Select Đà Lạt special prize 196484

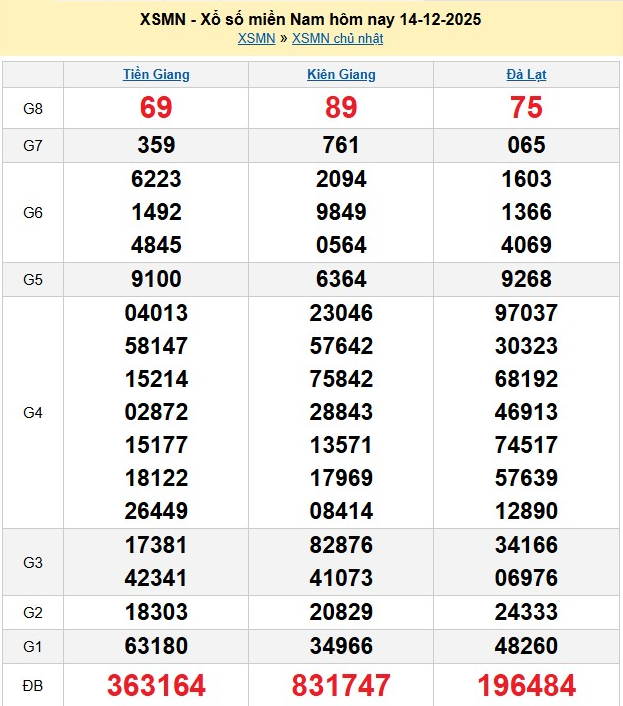pos(526,685)
